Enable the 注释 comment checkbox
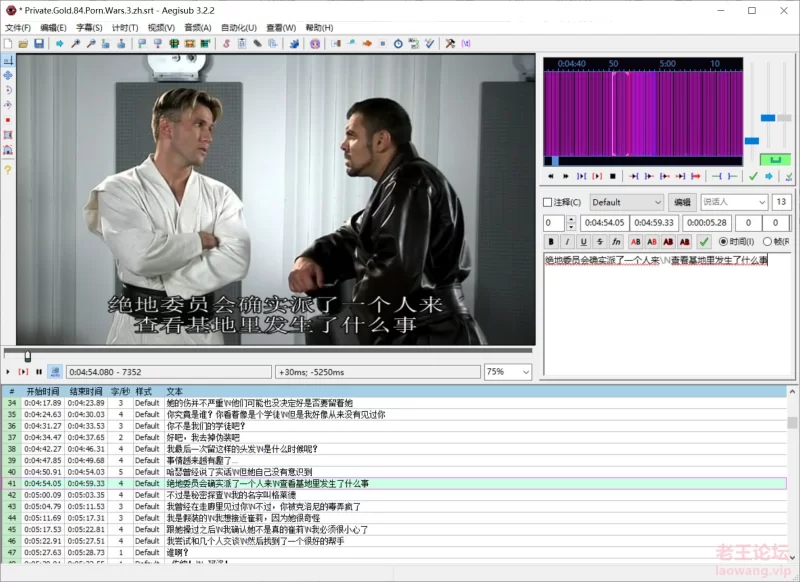This screenshot has height=582, width=800. click(x=548, y=202)
